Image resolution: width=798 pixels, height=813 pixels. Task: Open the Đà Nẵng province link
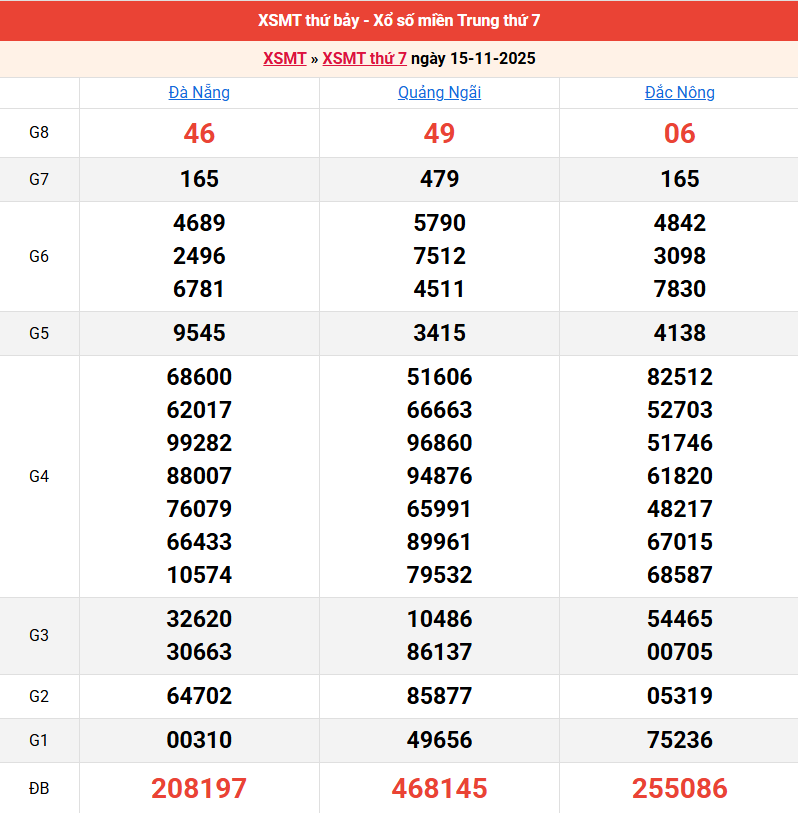tap(199, 92)
